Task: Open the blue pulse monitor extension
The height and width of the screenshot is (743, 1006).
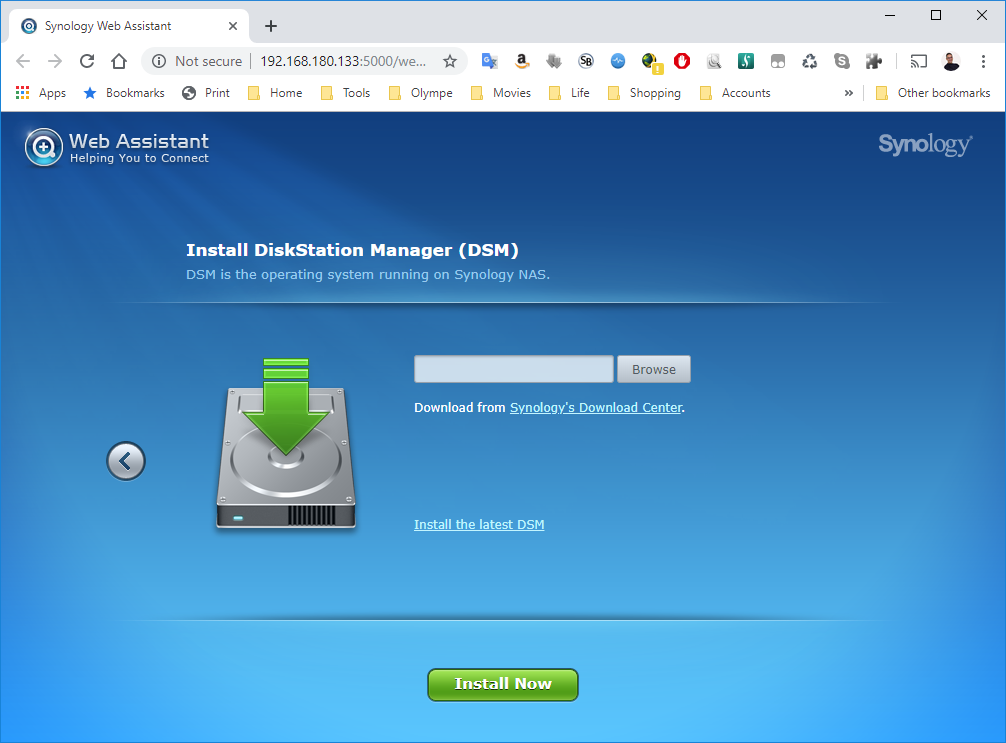Action: 618,61
